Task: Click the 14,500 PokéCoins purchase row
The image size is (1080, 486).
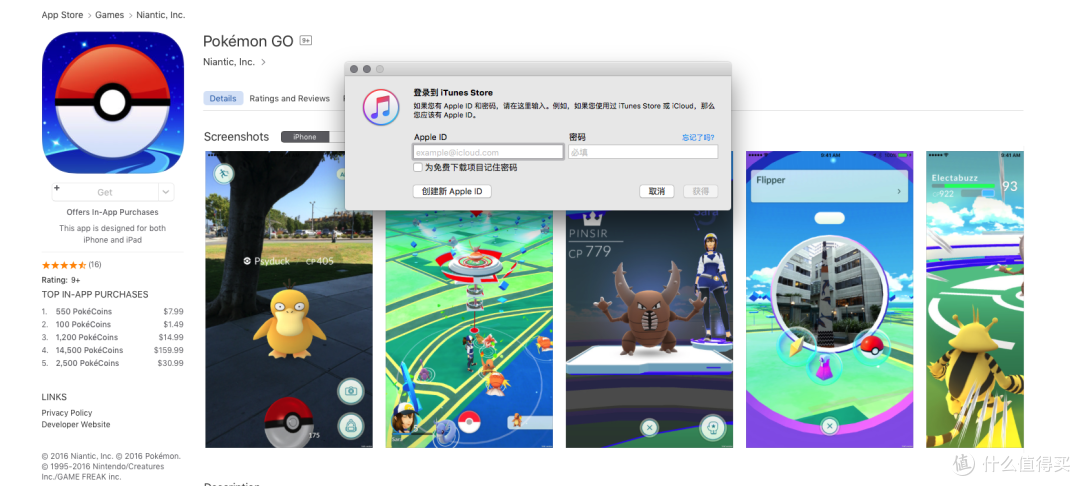Action: tap(112, 350)
